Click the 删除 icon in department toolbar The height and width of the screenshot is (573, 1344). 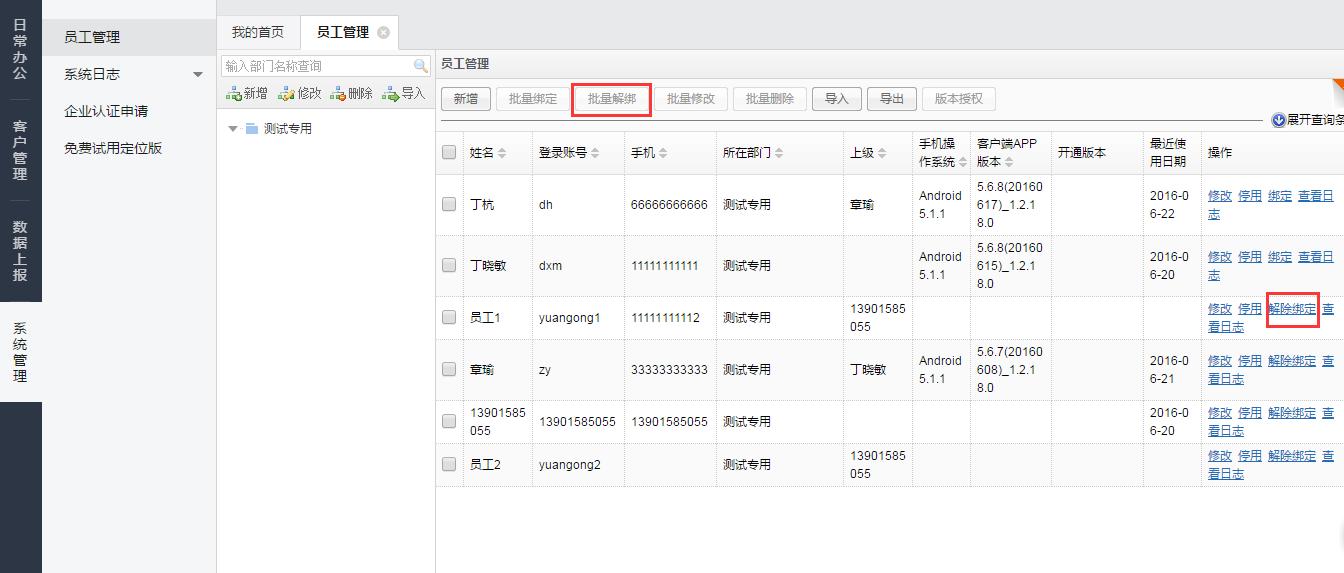337,94
